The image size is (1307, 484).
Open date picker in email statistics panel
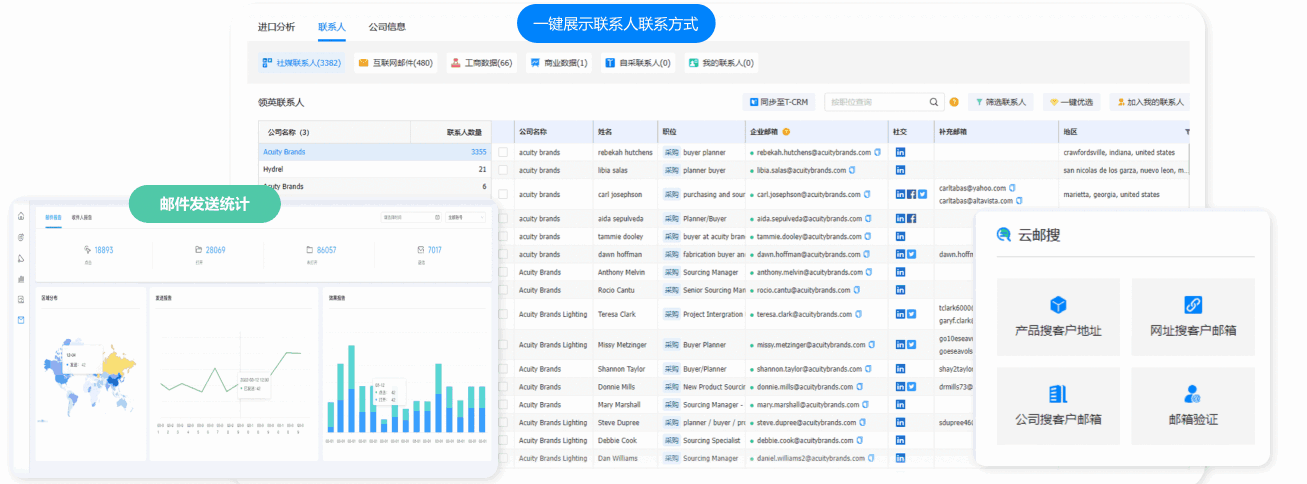pyautogui.click(x=411, y=216)
